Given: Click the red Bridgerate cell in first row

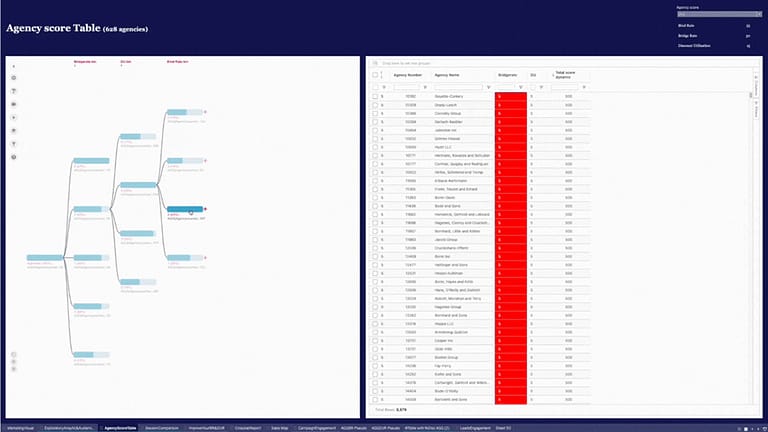Looking at the screenshot, I should coord(511,97).
